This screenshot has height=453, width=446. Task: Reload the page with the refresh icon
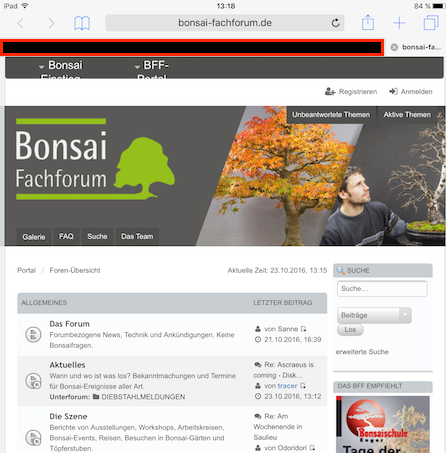click(335, 23)
